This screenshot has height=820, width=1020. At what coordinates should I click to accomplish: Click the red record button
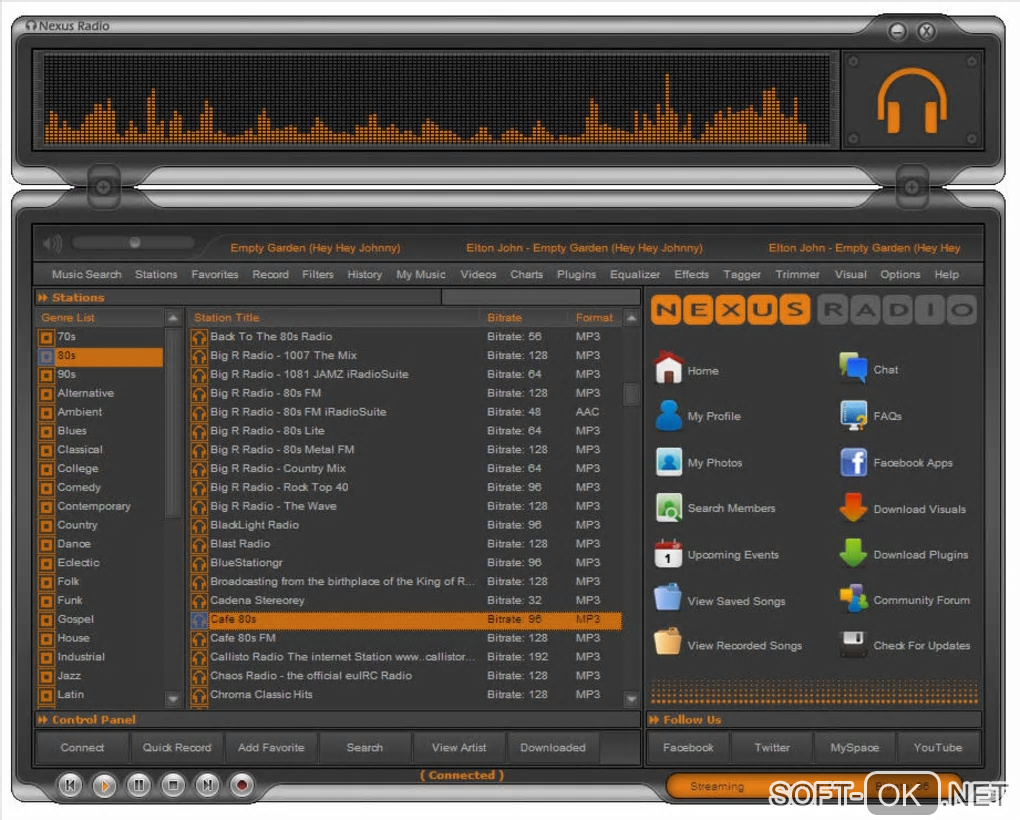[241, 785]
